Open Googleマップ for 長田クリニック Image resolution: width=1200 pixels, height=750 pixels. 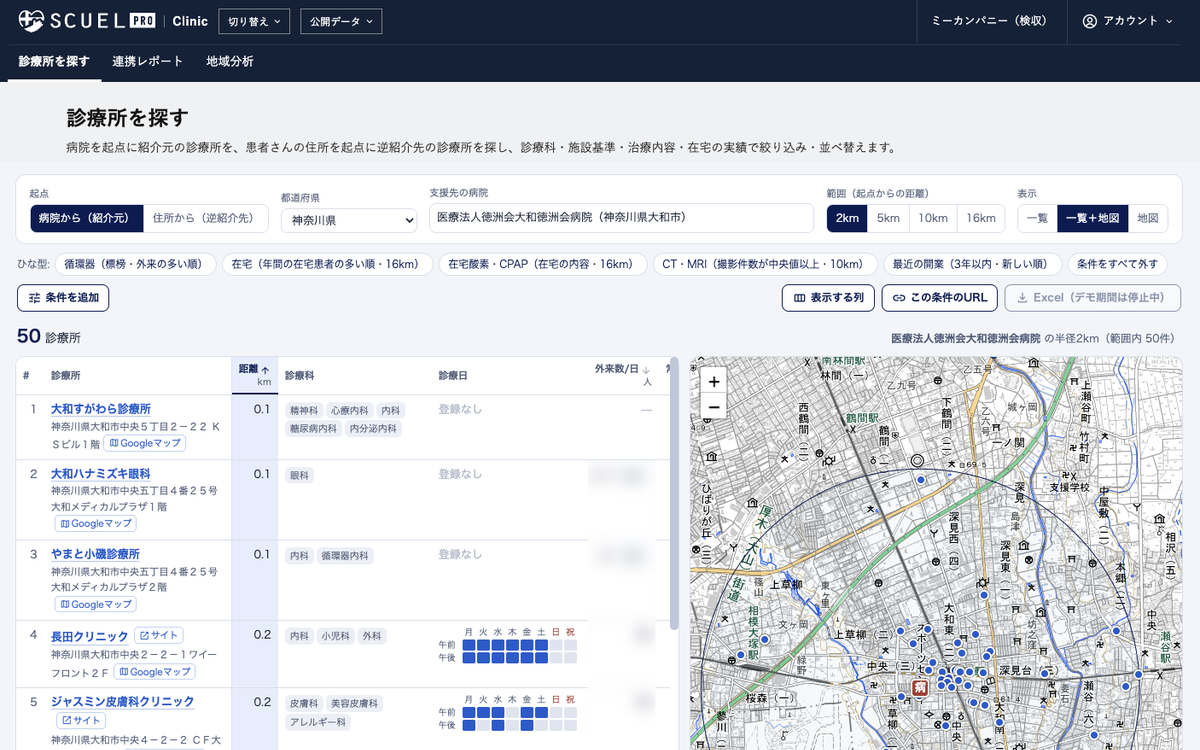point(154,672)
